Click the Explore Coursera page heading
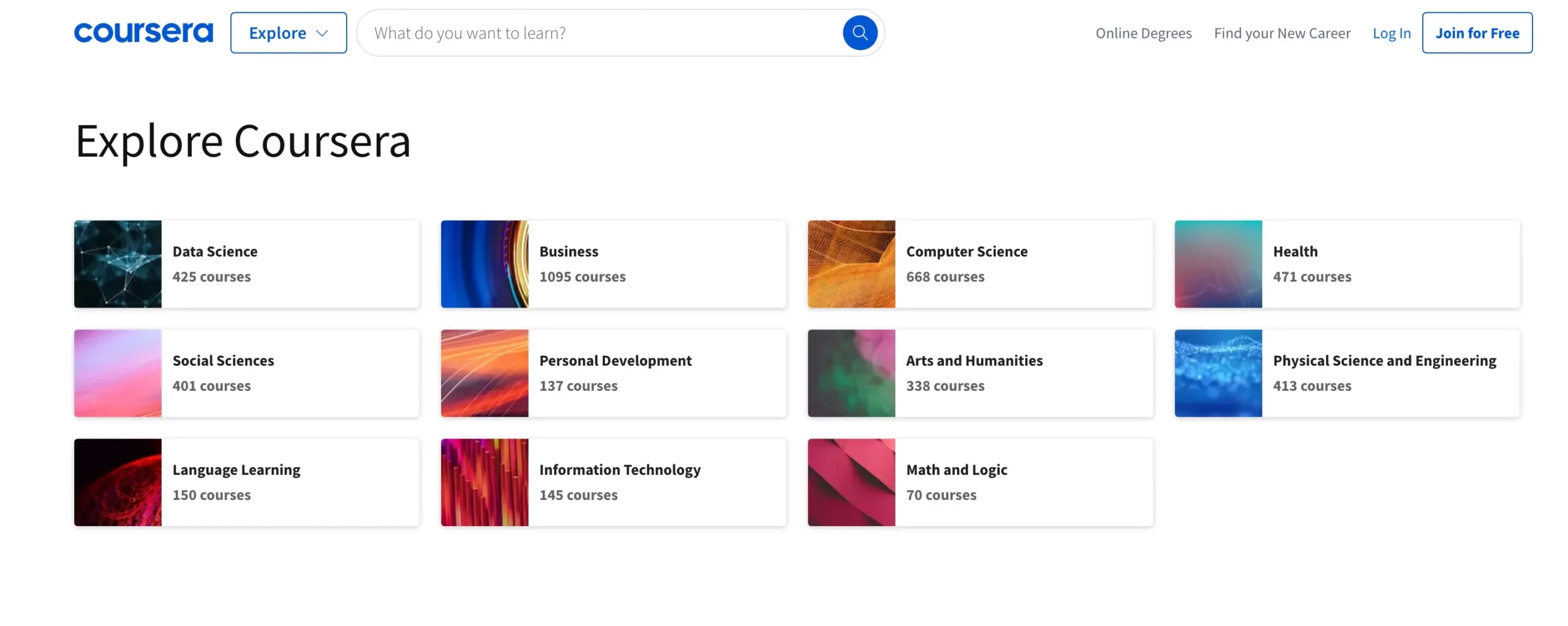This screenshot has height=626, width=1568. (x=243, y=141)
